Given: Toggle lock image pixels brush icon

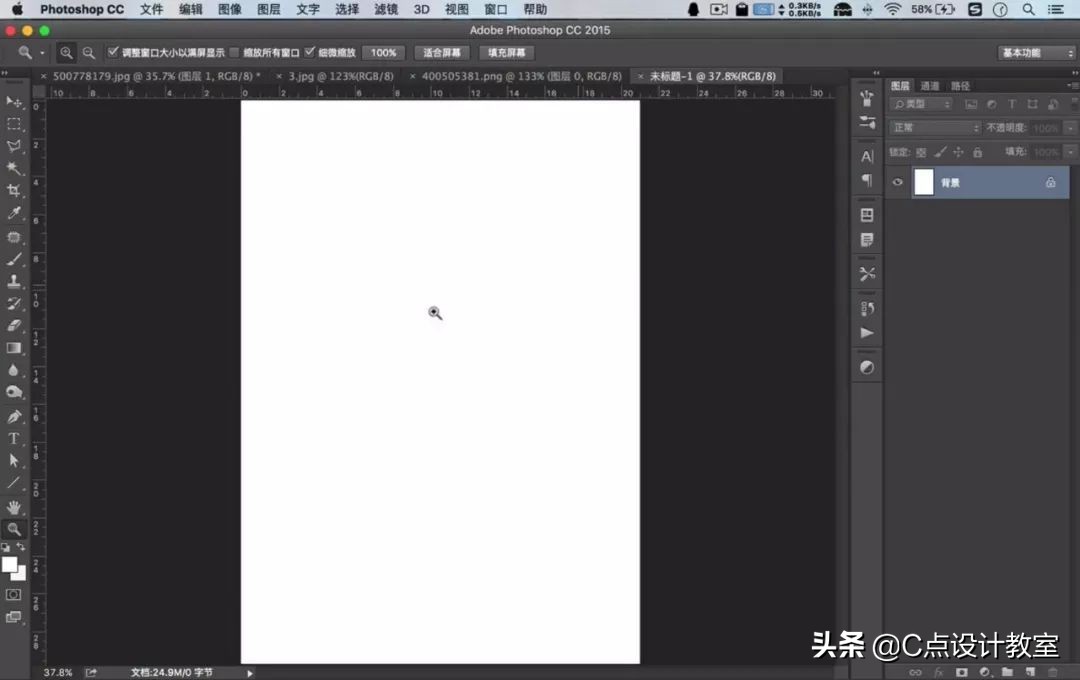Looking at the screenshot, I should click(940, 152).
